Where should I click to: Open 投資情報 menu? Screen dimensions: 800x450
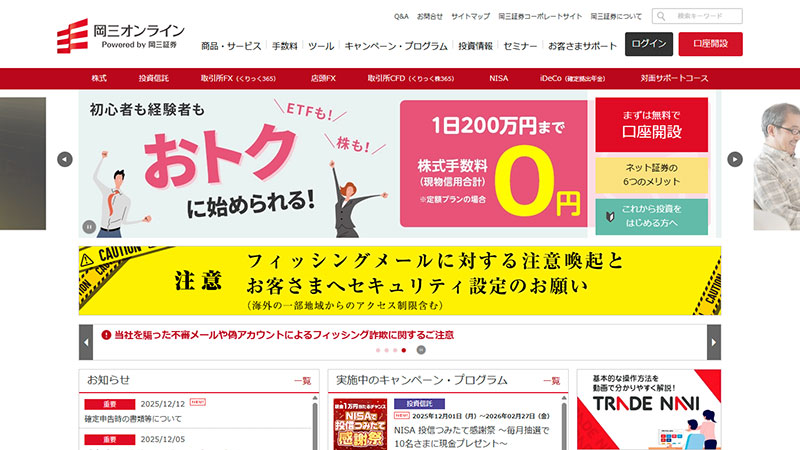click(x=476, y=46)
